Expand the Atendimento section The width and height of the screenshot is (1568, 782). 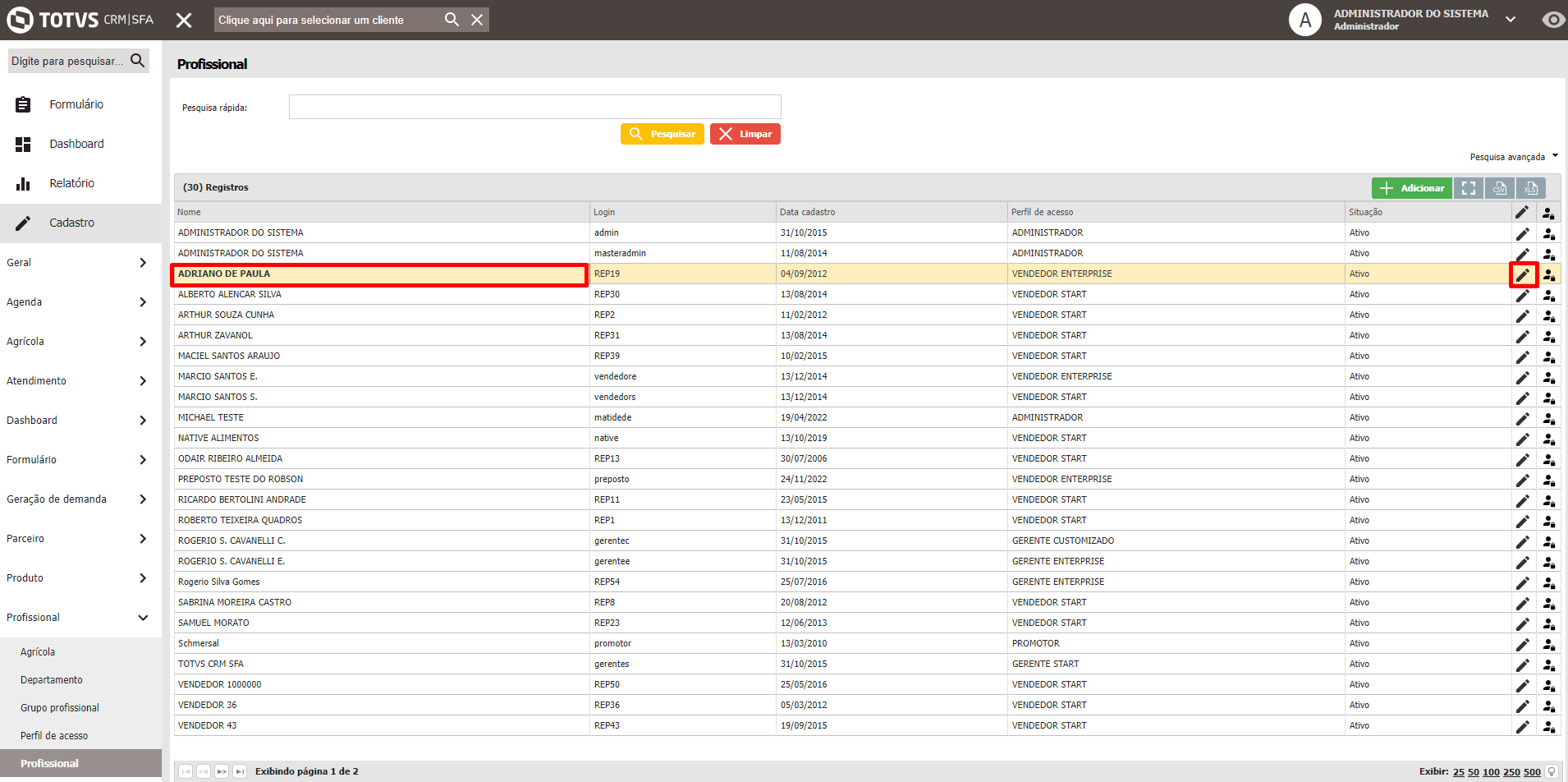click(80, 381)
